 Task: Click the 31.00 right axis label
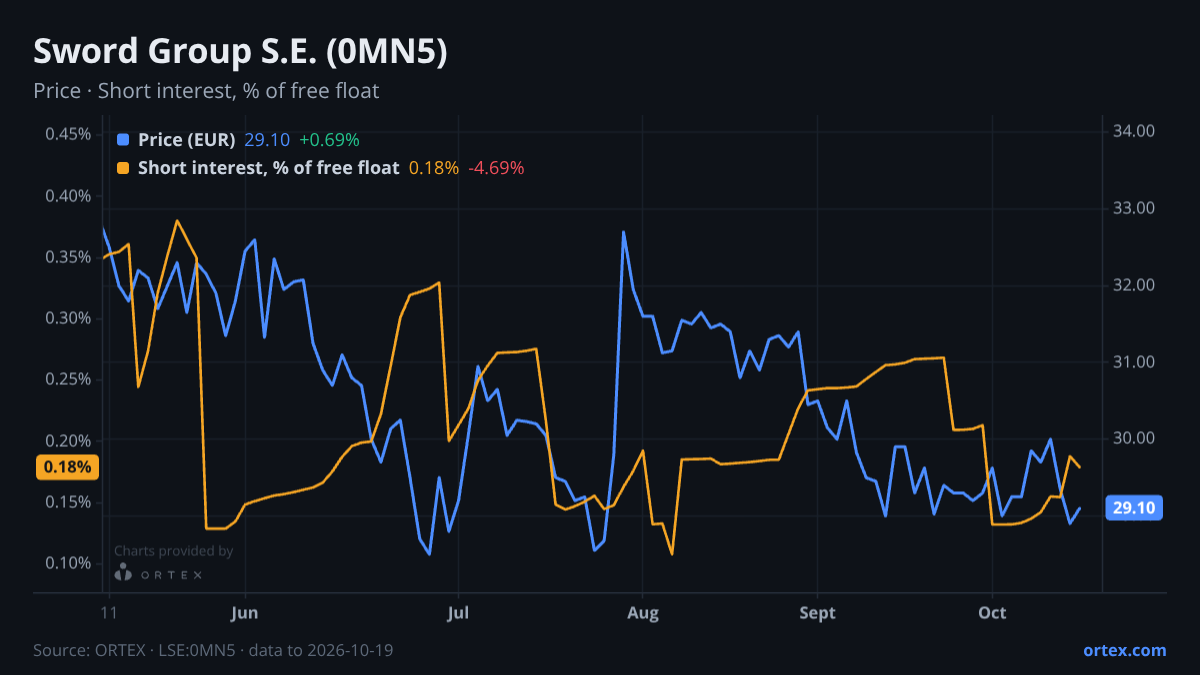[1134, 362]
